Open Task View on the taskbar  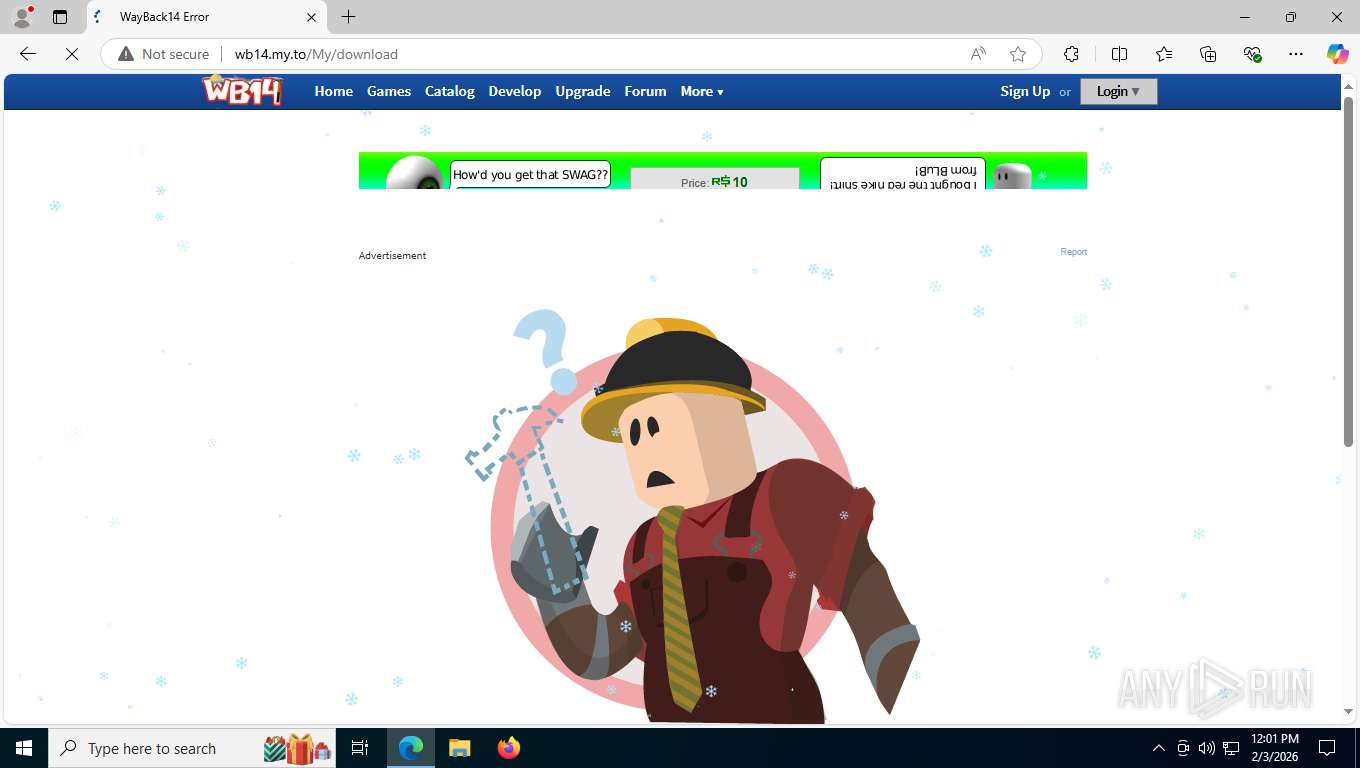click(x=360, y=748)
